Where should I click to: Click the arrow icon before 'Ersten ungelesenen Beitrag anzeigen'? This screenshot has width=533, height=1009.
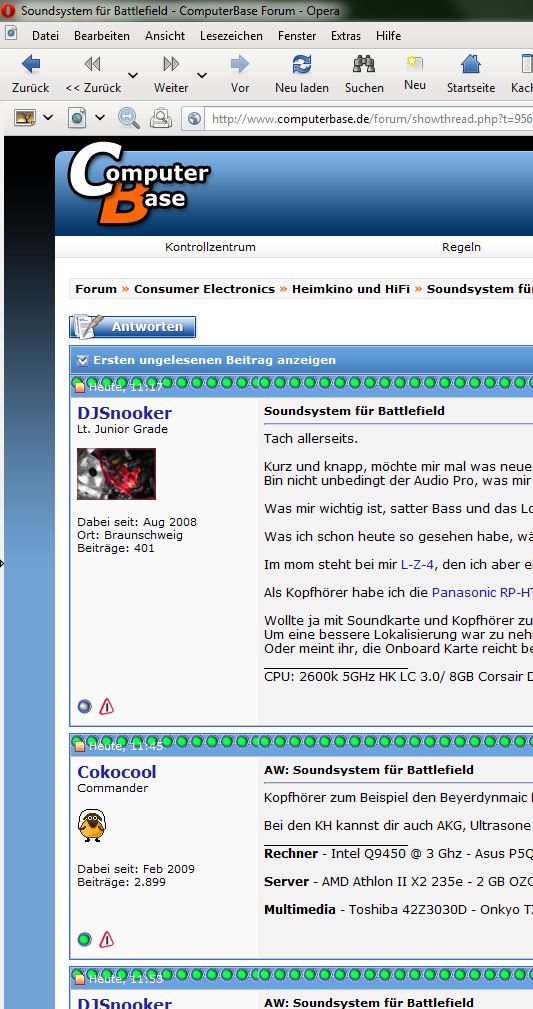pyautogui.click(x=82, y=360)
